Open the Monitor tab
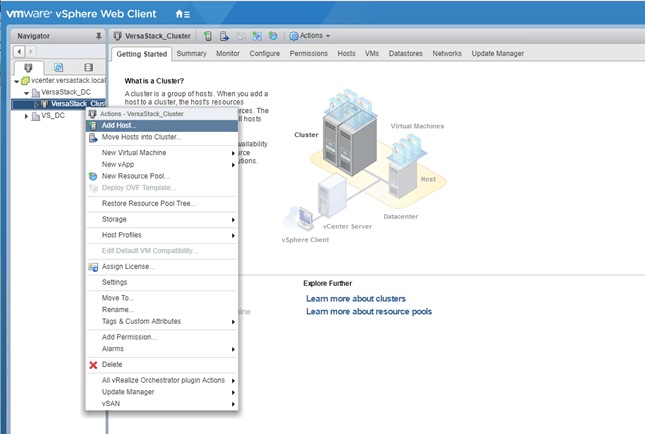This screenshot has height=434, width=645. pyautogui.click(x=228, y=53)
